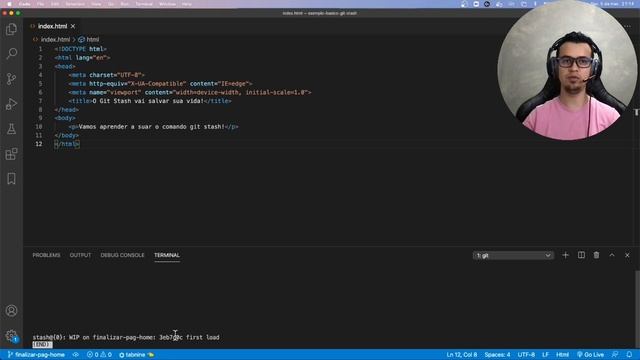Click the meta charset UTF-8 line
This screenshot has width=640, height=360.
pyautogui.click(x=107, y=75)
